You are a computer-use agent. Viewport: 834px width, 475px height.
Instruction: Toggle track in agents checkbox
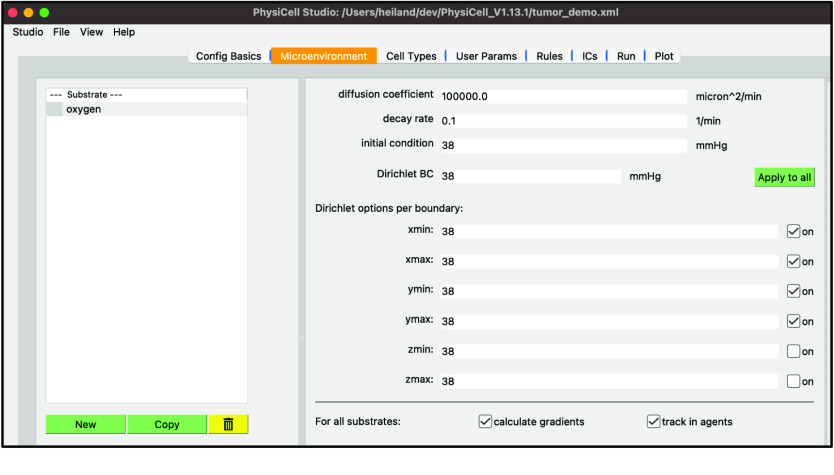point(653,421)
